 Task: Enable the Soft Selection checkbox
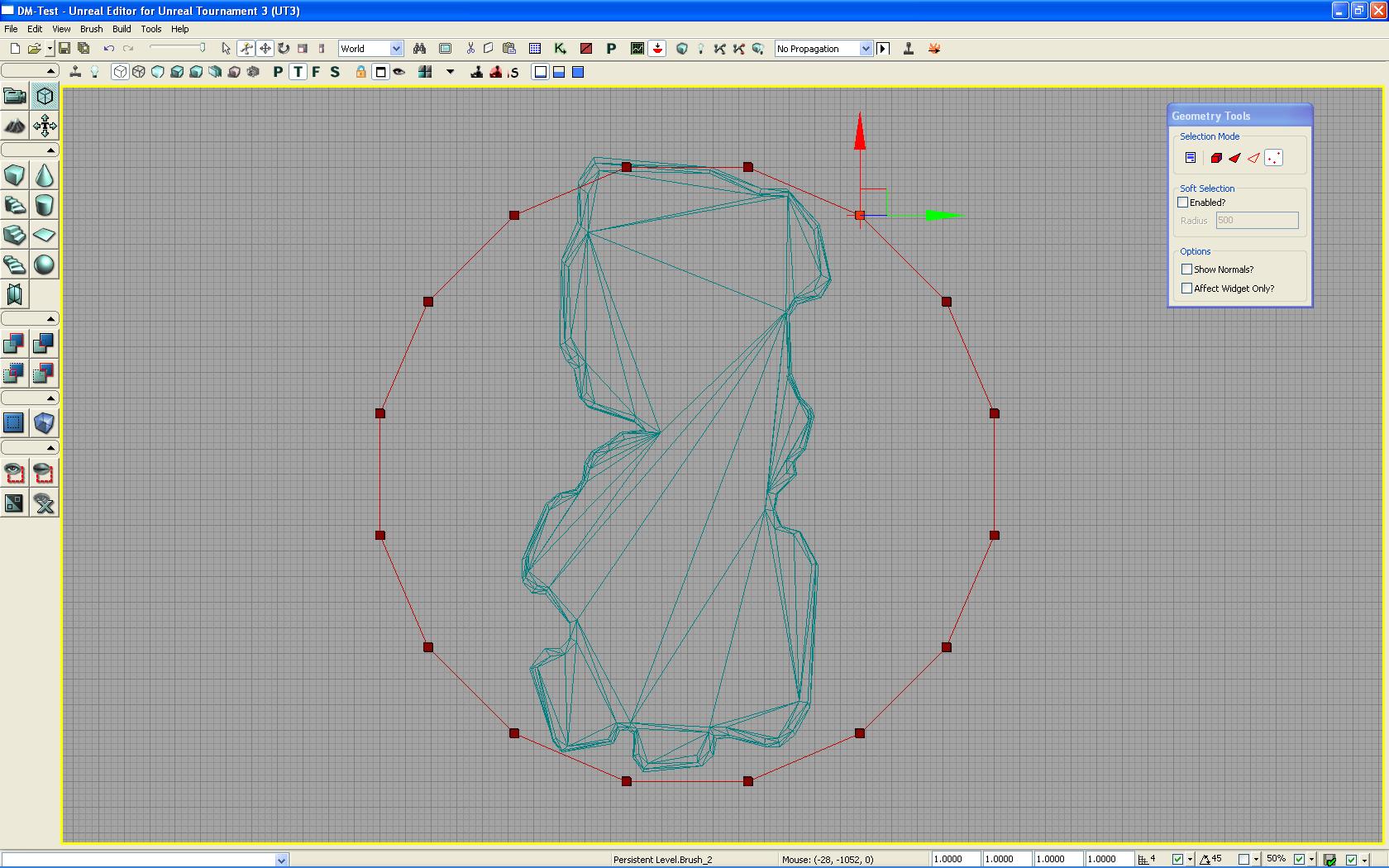(1183, 203)
